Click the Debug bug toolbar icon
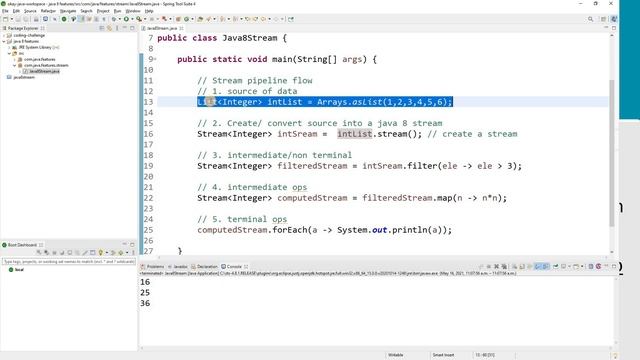640x360 pixels. click(x=114, y=19)
